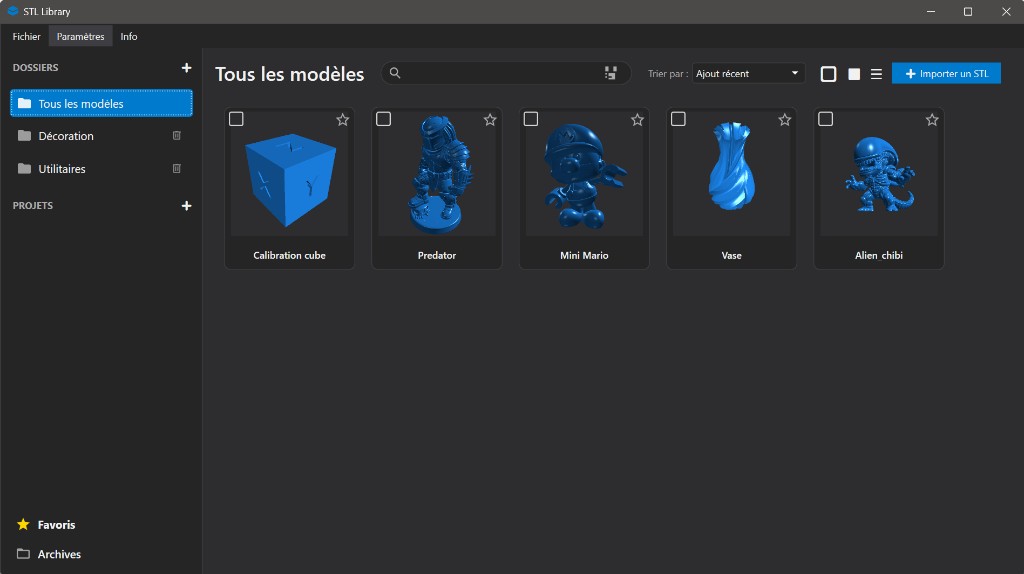Open the Trier par sort dropdown
This screenshot has width=1024, height=574.
(x=748, y=74)
